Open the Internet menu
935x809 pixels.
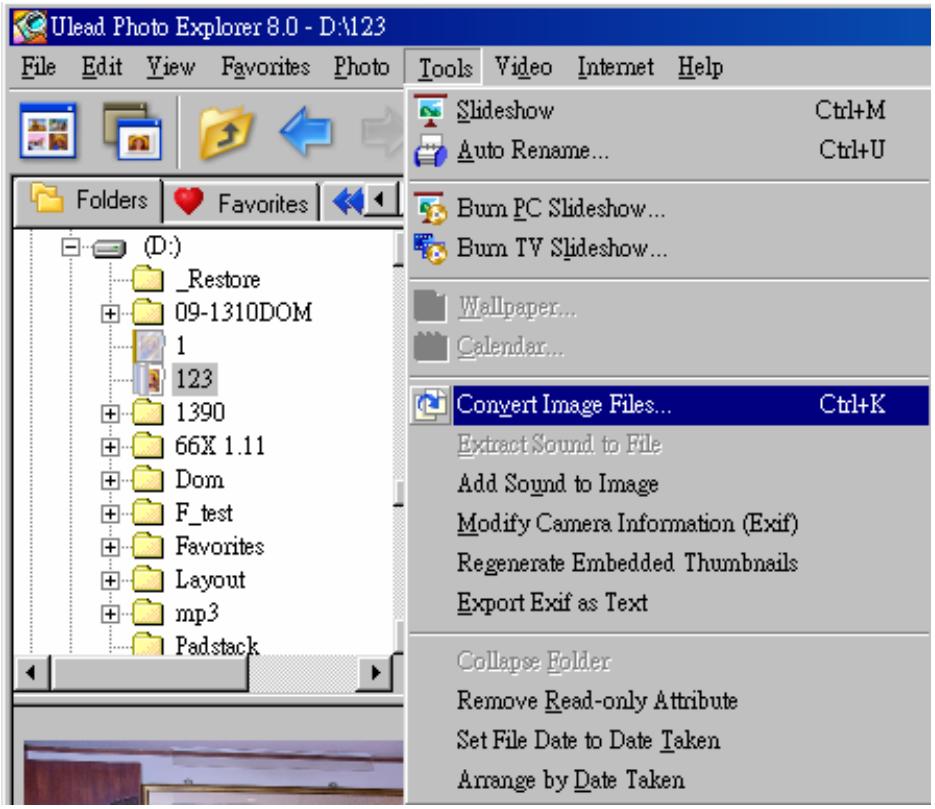615,67
